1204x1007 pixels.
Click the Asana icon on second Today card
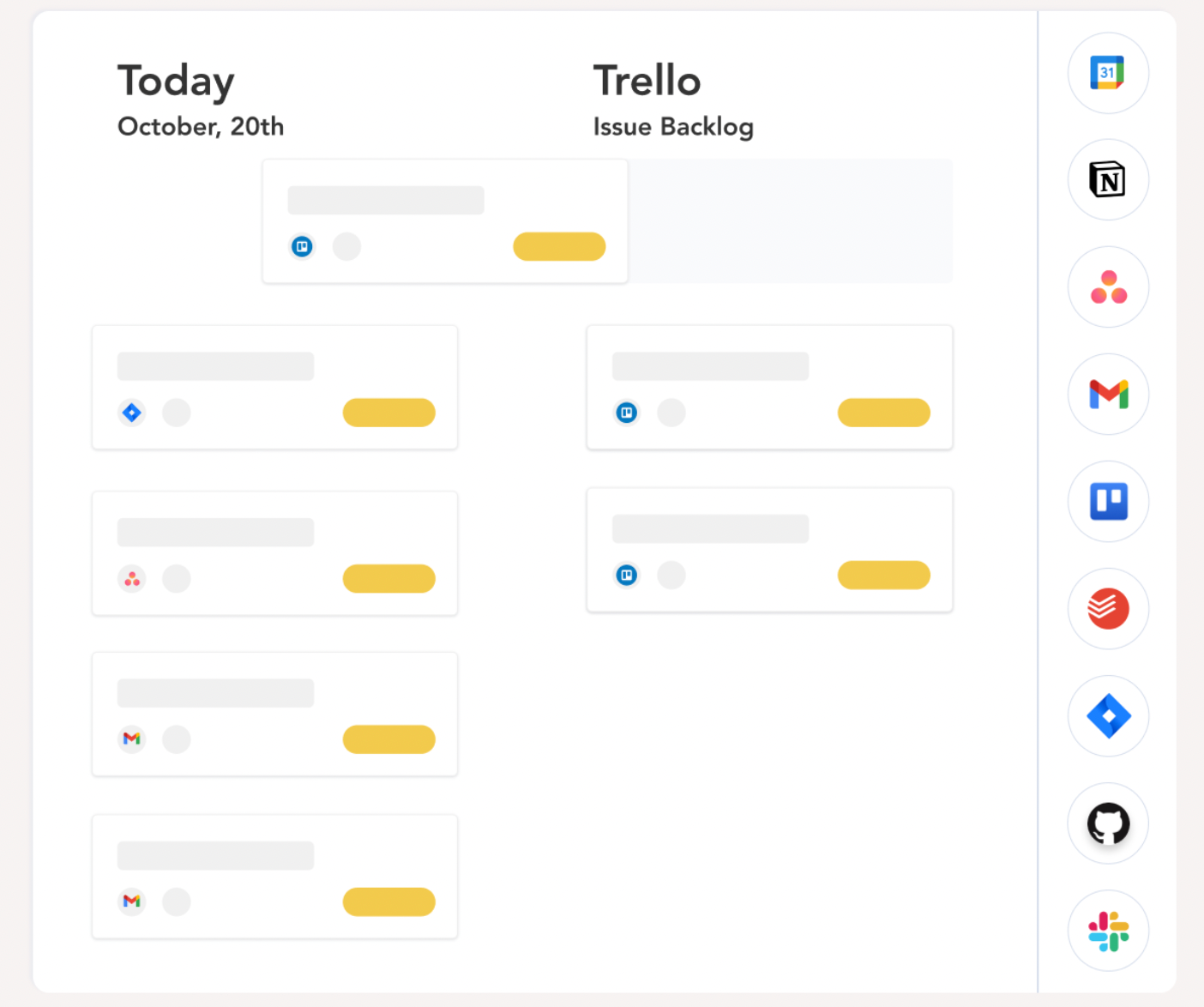(x=131, y=579)
